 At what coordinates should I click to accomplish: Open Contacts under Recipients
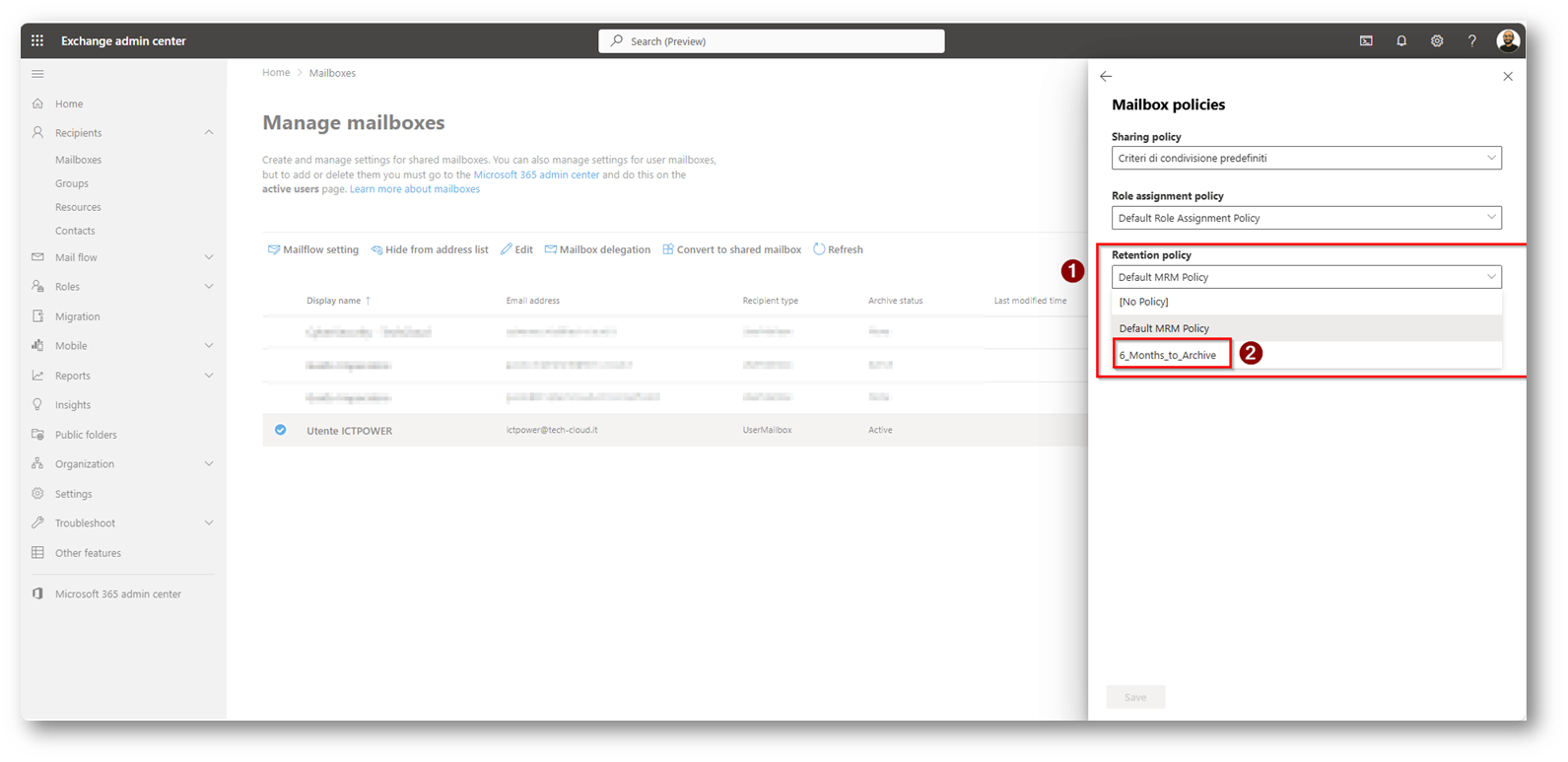click(x=75, y=231)
